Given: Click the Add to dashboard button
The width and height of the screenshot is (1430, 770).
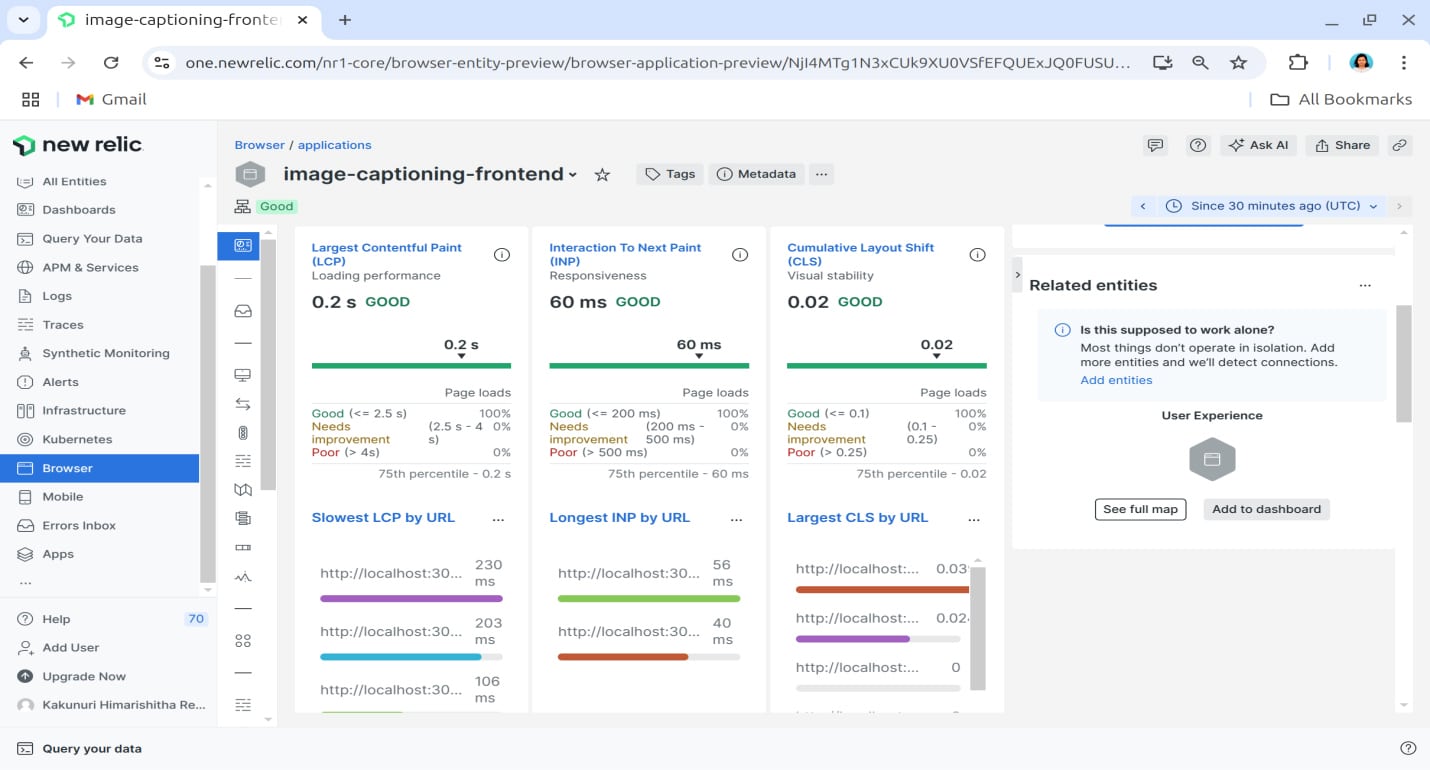Looking at the screenshot, I should click(1266, 509).
